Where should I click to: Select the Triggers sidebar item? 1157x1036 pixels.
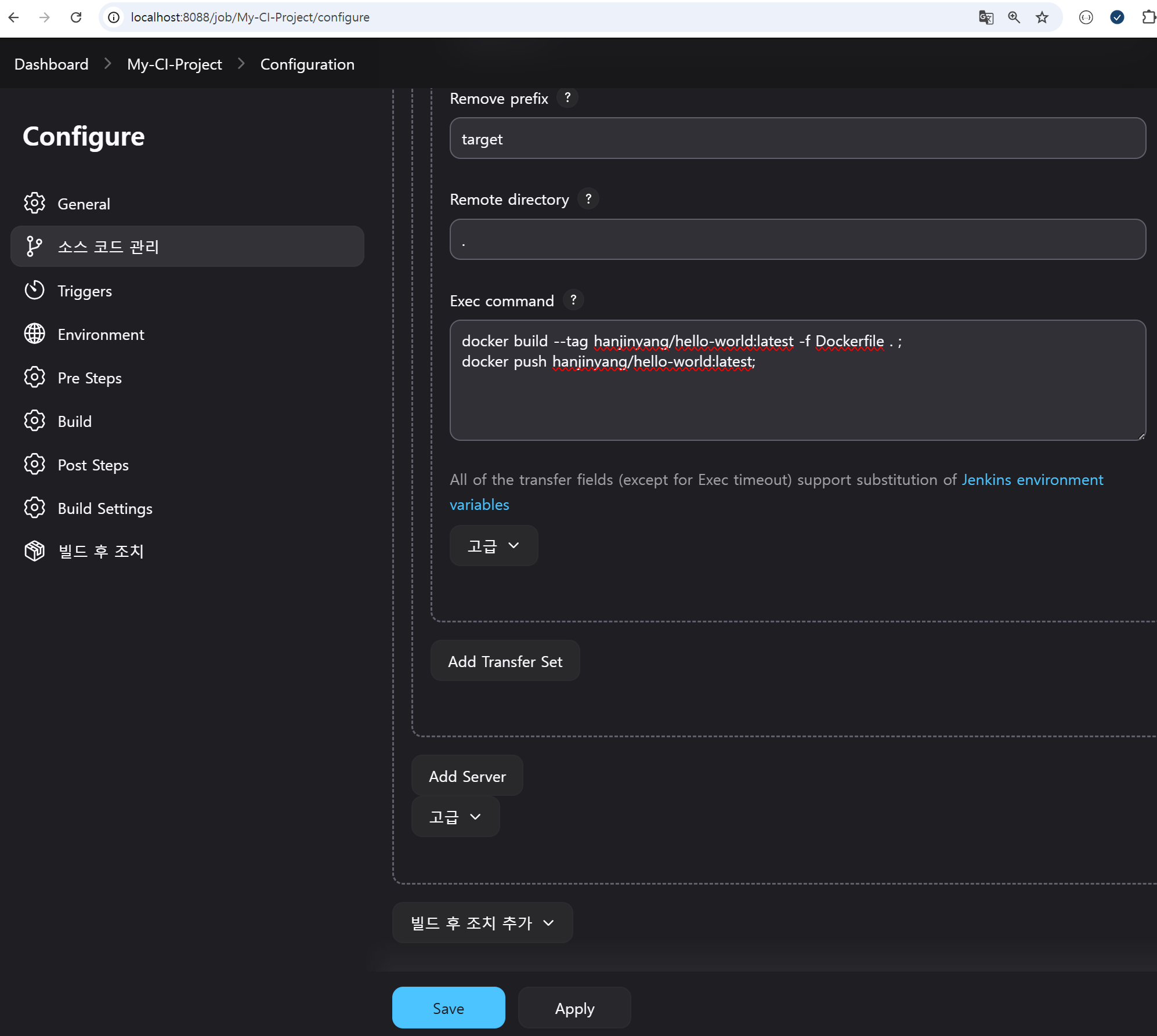point(85,291)
